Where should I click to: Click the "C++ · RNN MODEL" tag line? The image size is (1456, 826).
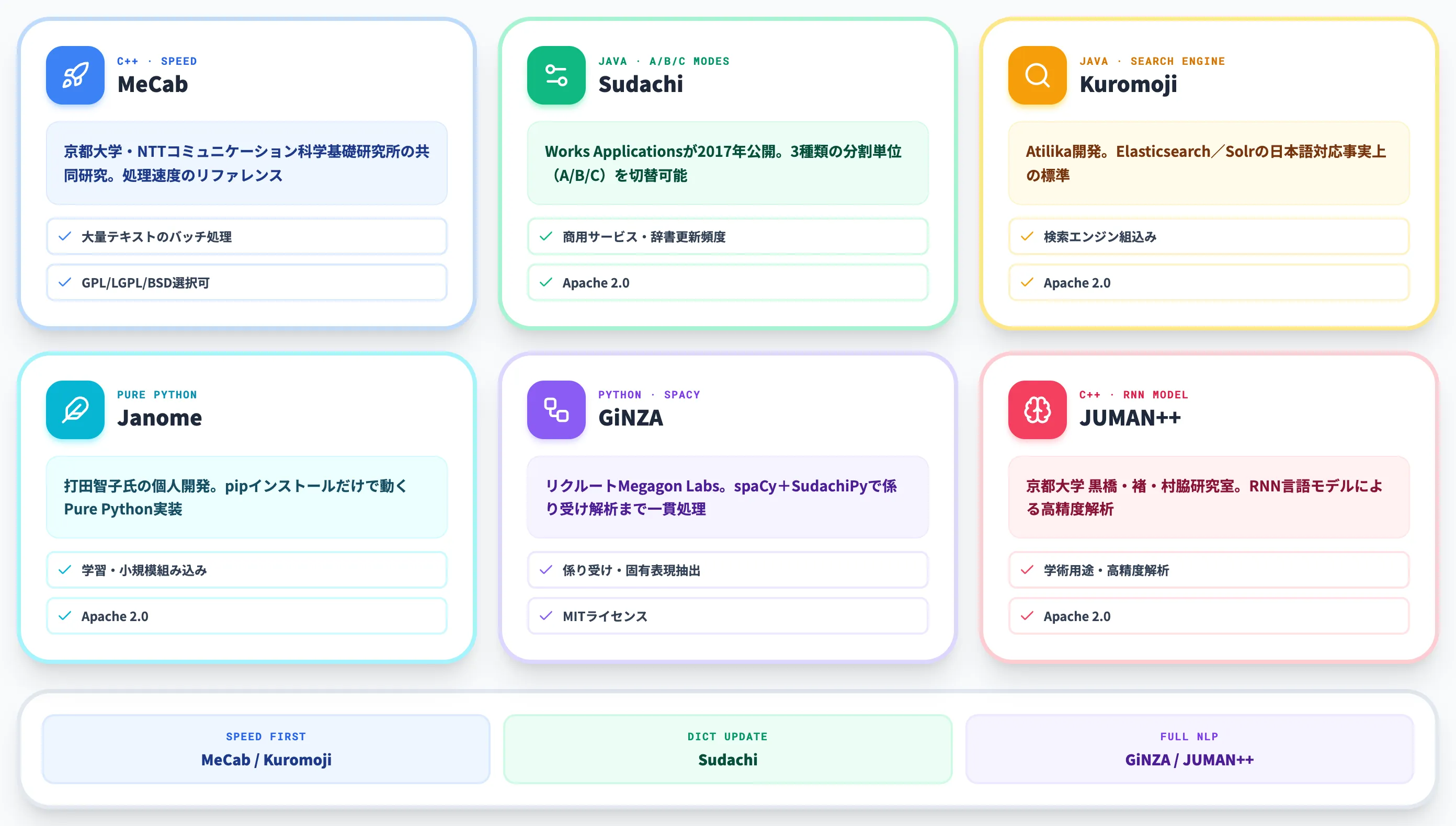click(1134, 395)
